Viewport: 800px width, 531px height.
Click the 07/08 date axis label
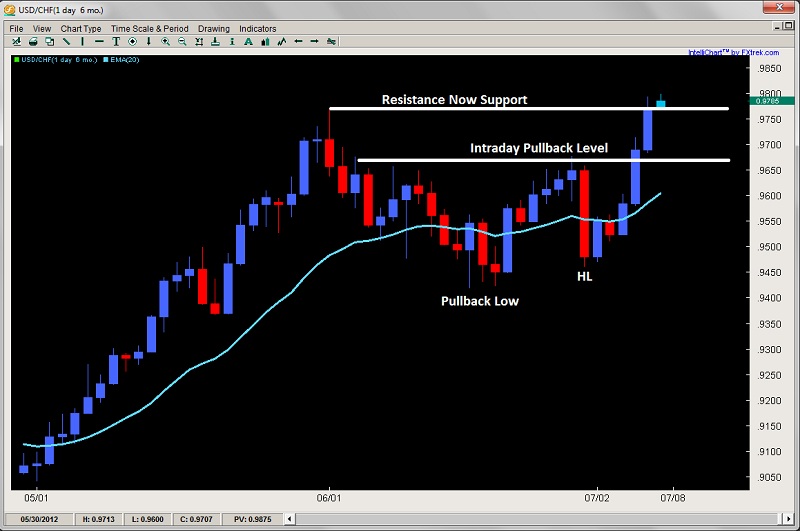coord(673,498)
